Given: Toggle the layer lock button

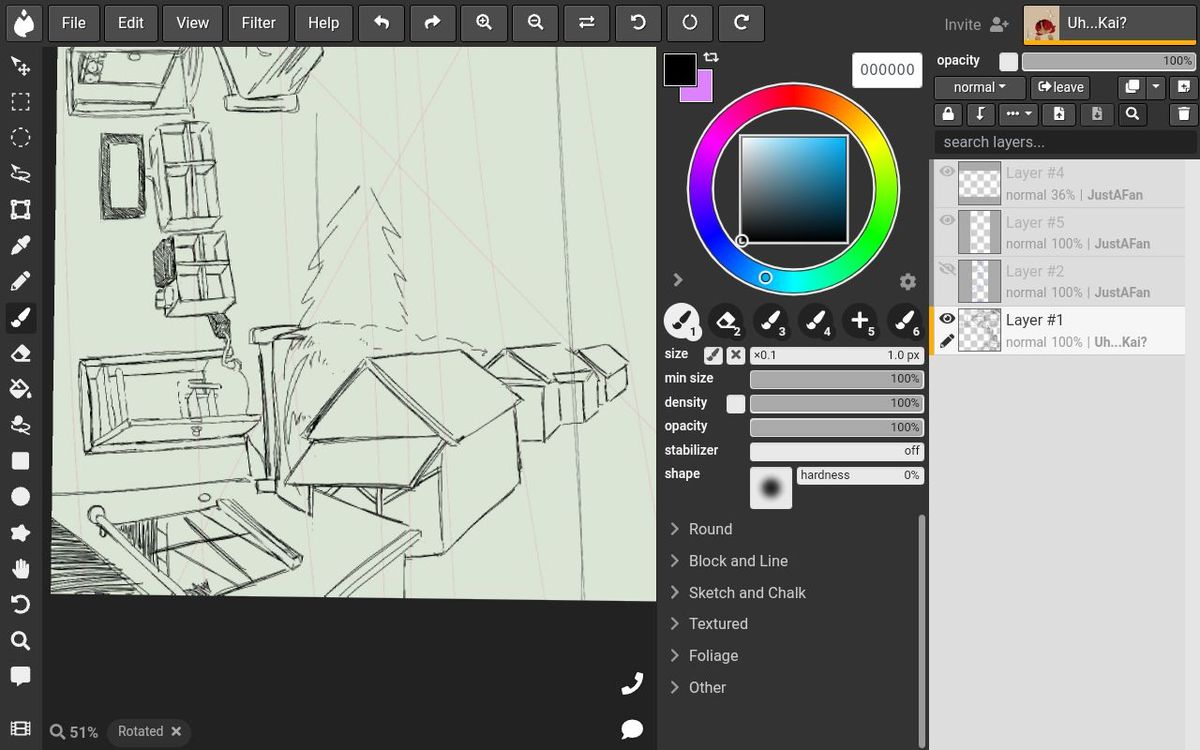Looking at the screenshot, I should pyautogui.click(x=948, y=114).
